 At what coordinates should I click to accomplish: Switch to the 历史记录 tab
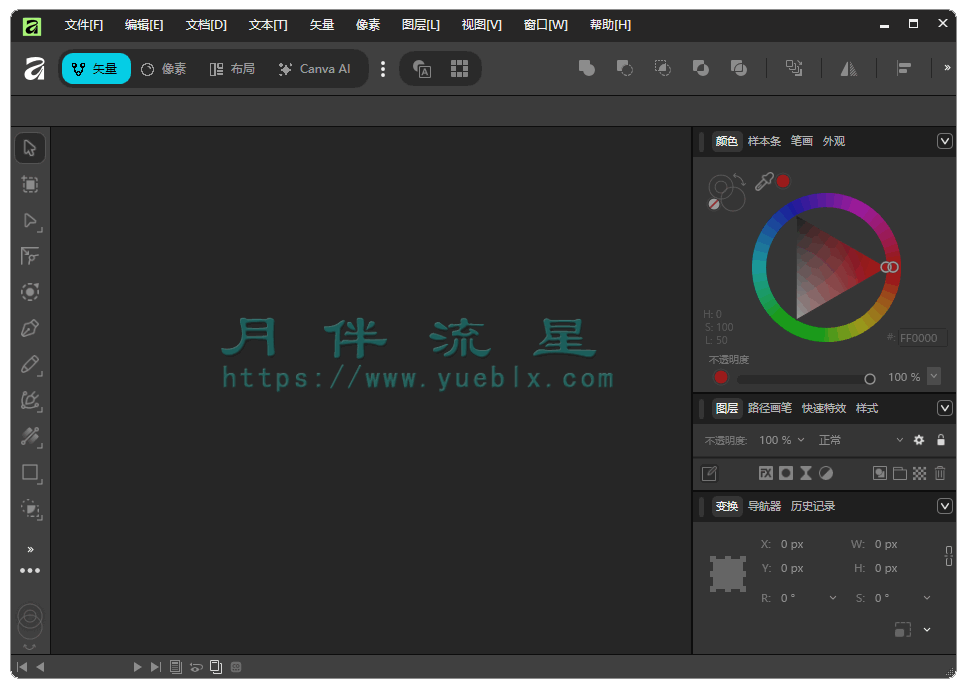pos(812,506)
